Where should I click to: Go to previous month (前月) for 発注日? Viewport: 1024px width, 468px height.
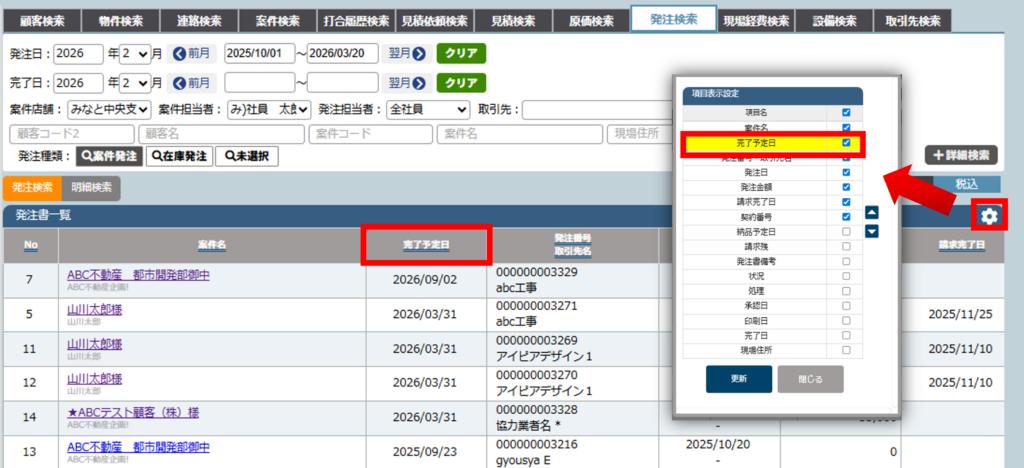pos(191,54)
